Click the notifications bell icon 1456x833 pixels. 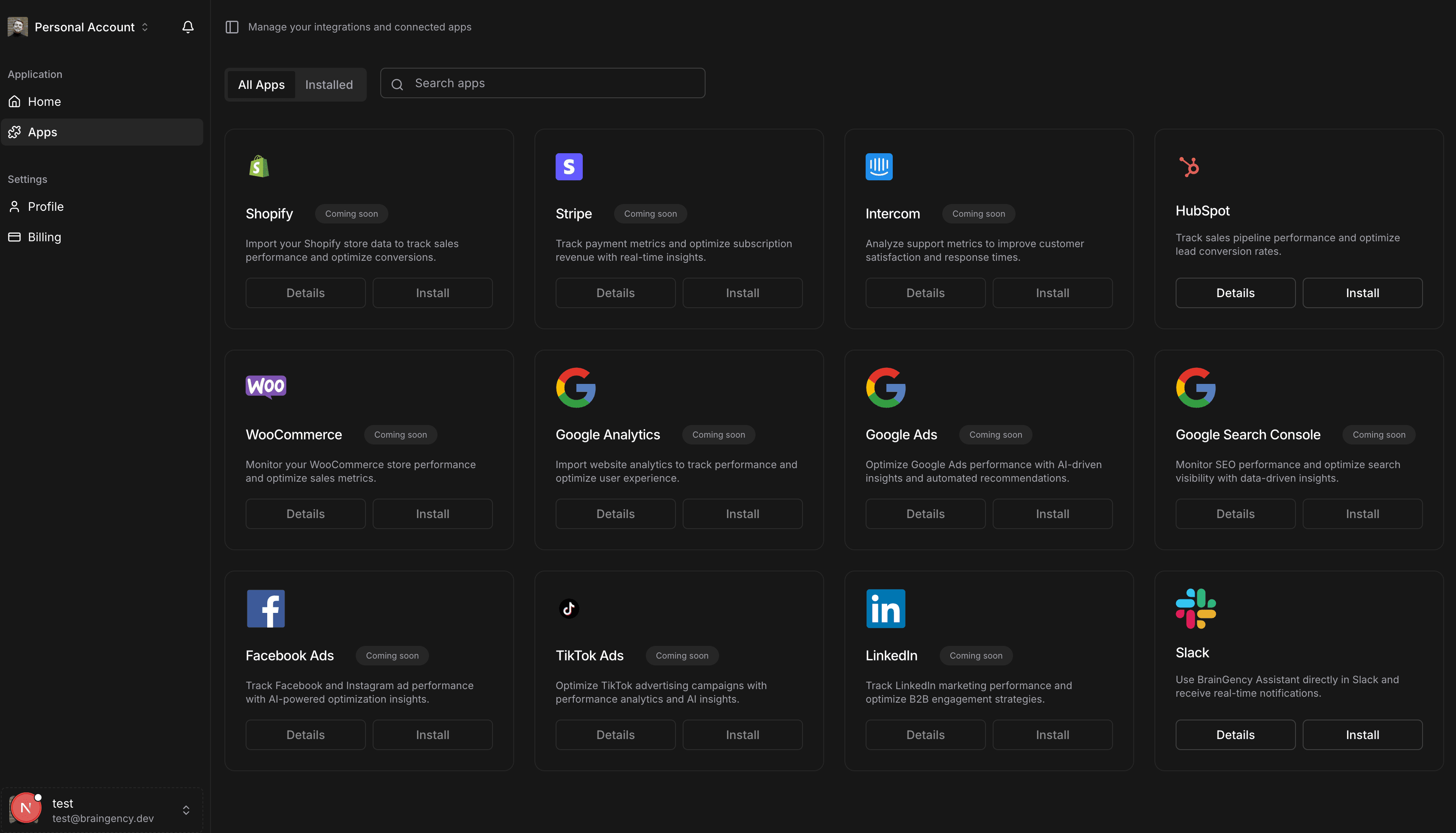(188, 27)
